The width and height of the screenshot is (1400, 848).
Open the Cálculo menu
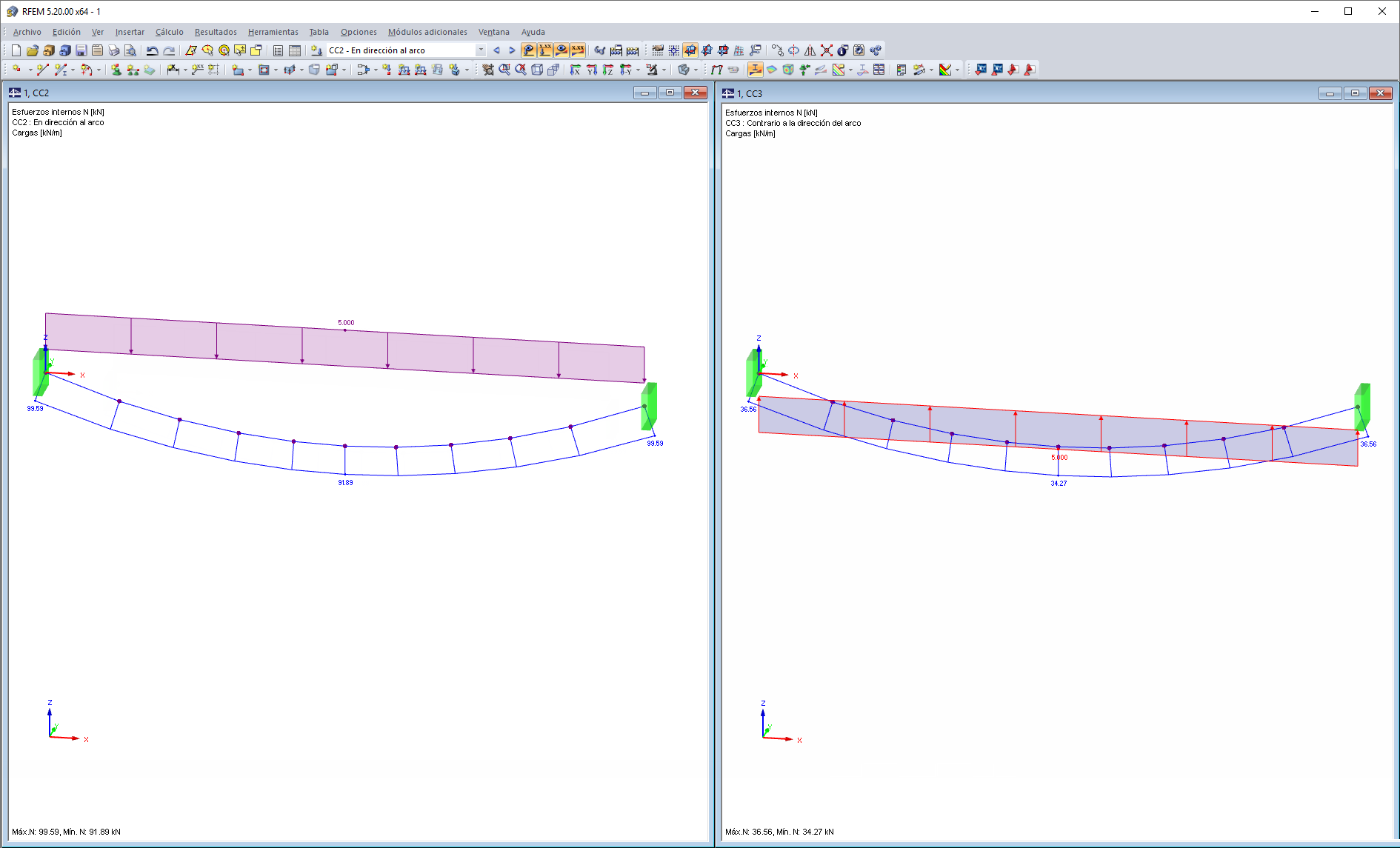point(170,32)
